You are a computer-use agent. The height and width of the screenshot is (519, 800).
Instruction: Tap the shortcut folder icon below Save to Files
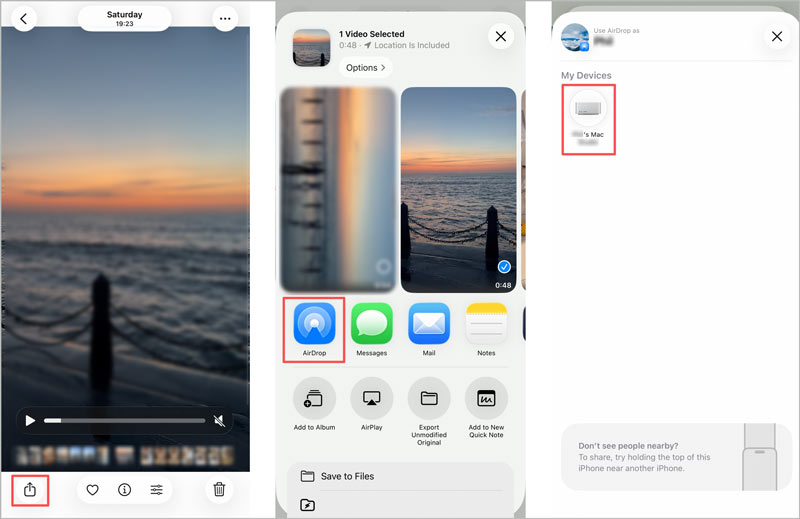pos(308,505)
